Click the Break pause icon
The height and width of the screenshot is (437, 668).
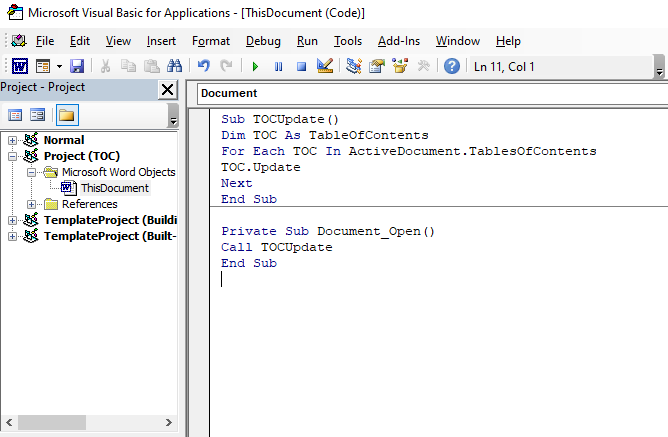pyautogui.click(x=278, y=66)
